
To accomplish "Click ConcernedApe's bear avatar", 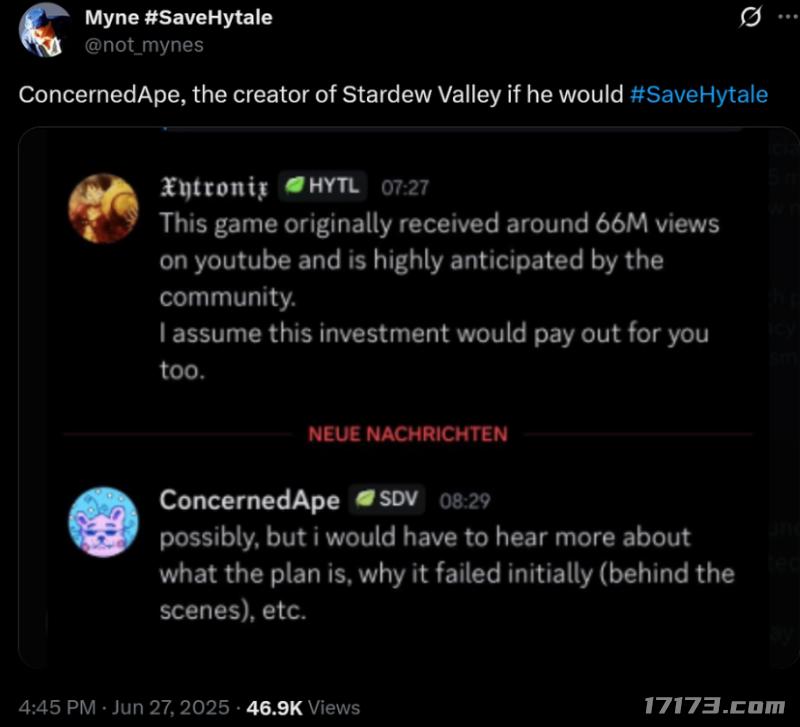I will [103, 523].
